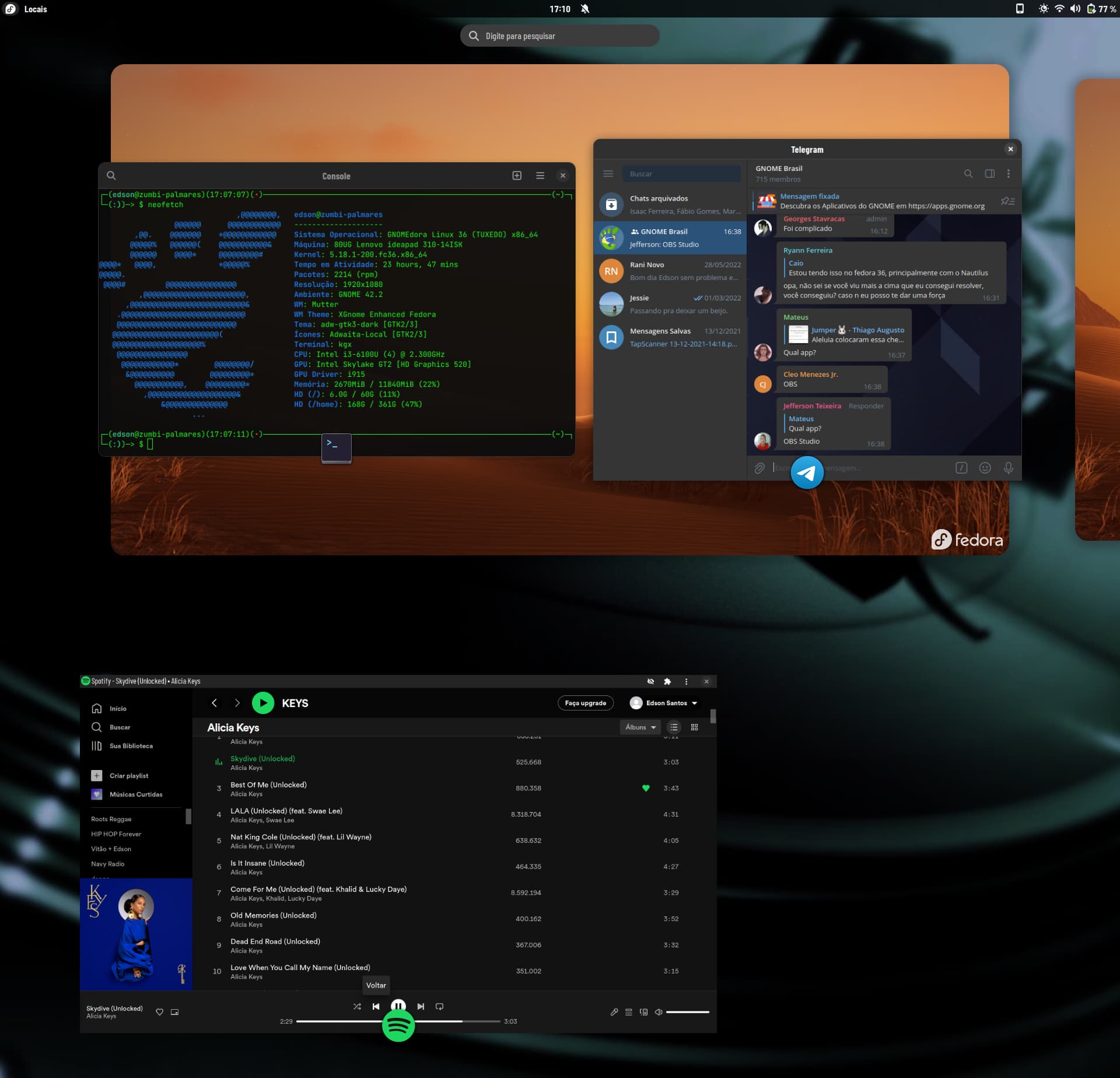Select the Rani Novo chat
This screenshot has height=1078, width=1120.
pyautogui.click(x=670, y=271)
